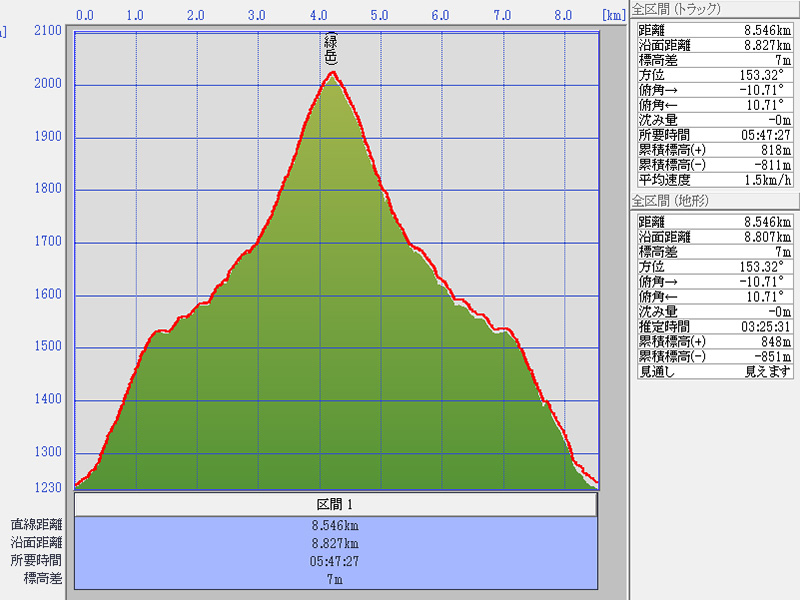Click the 4.0 distance axis label
The width and height of the screenshot is (800, 600).
319,16
